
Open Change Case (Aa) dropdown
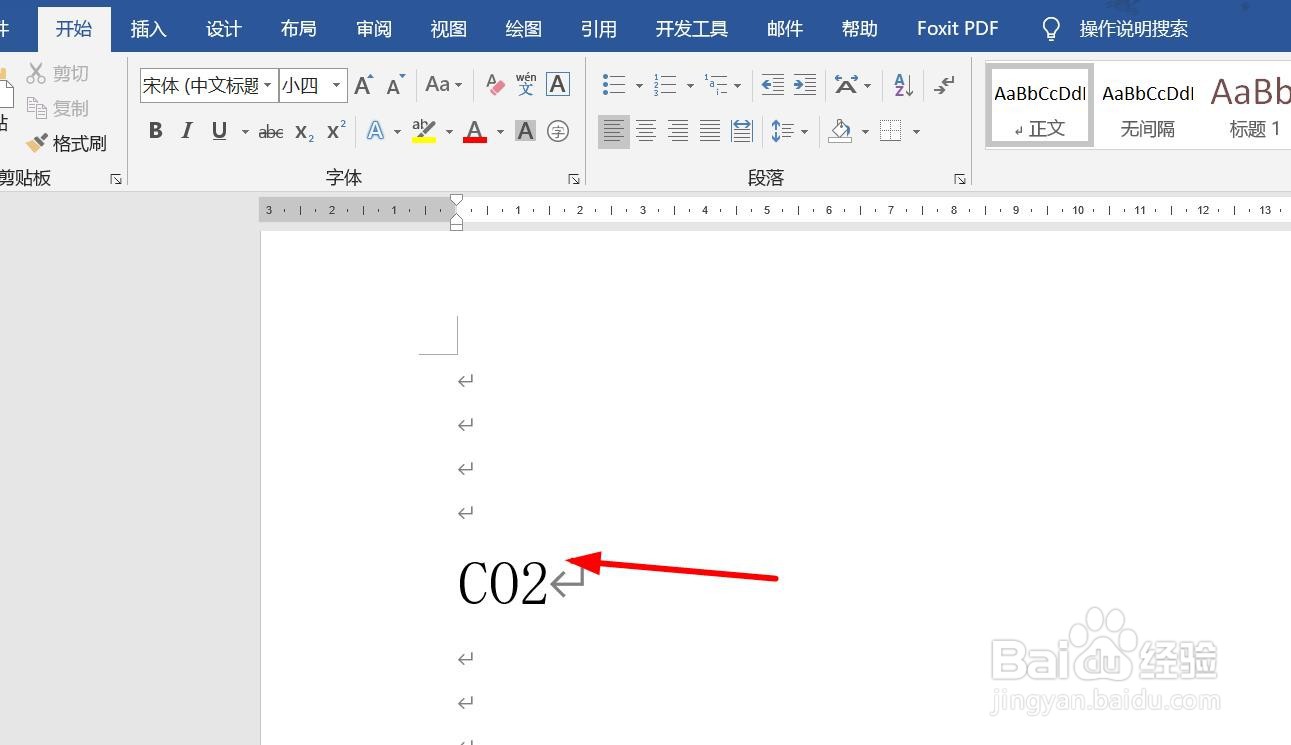444,85
